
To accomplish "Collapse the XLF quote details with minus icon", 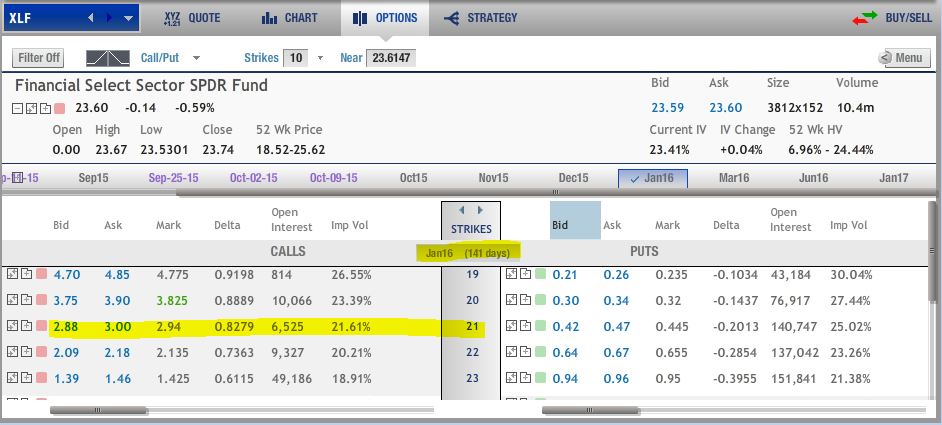I will tap(17, 109).
